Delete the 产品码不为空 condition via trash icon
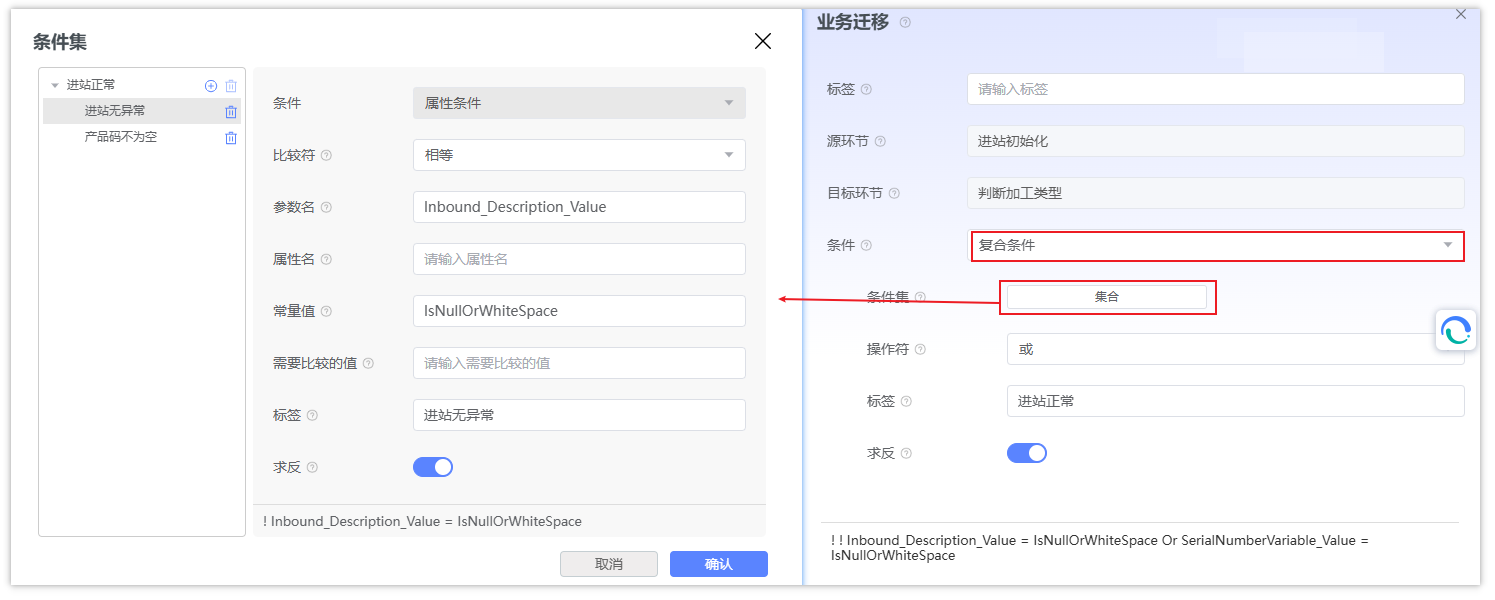This screenshot has width=1495, height=600. coord(231,138)
